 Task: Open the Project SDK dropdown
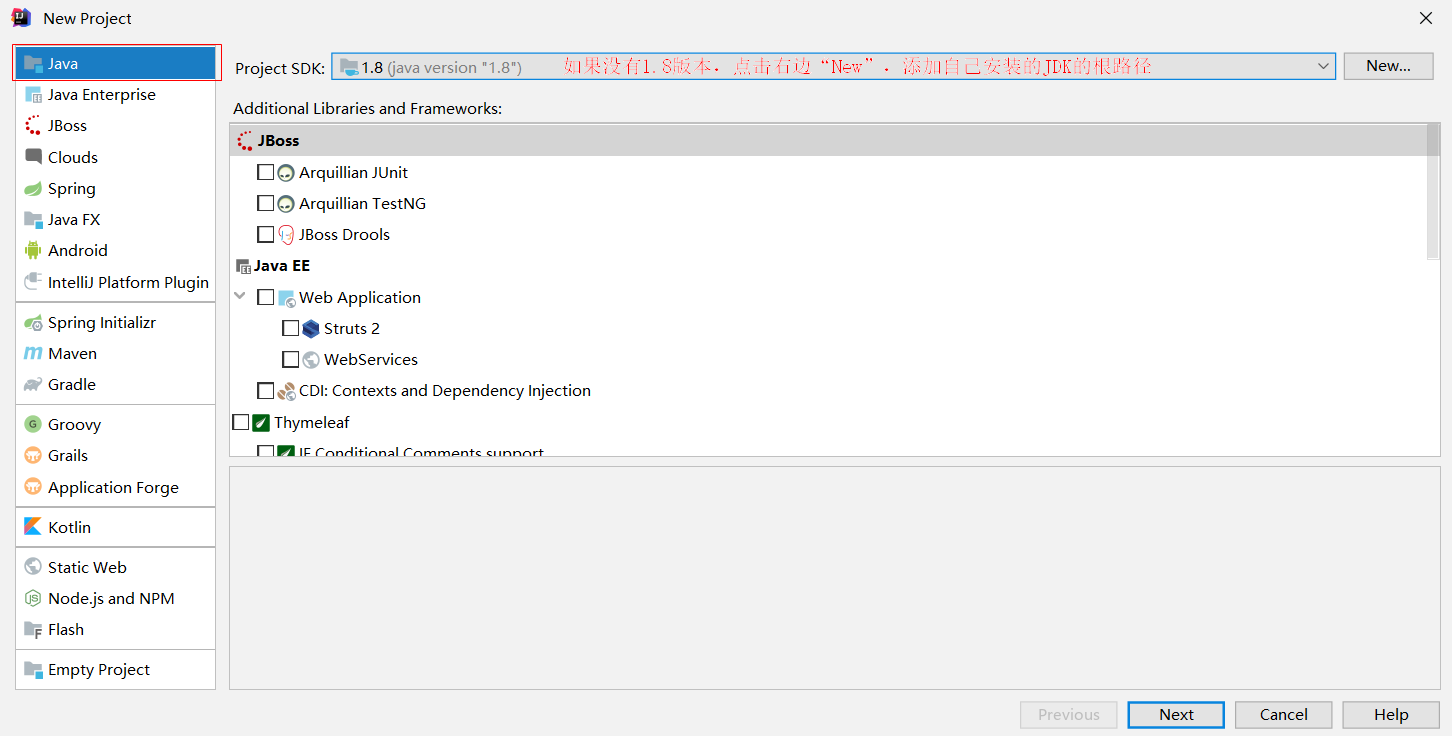[1323, 67]
